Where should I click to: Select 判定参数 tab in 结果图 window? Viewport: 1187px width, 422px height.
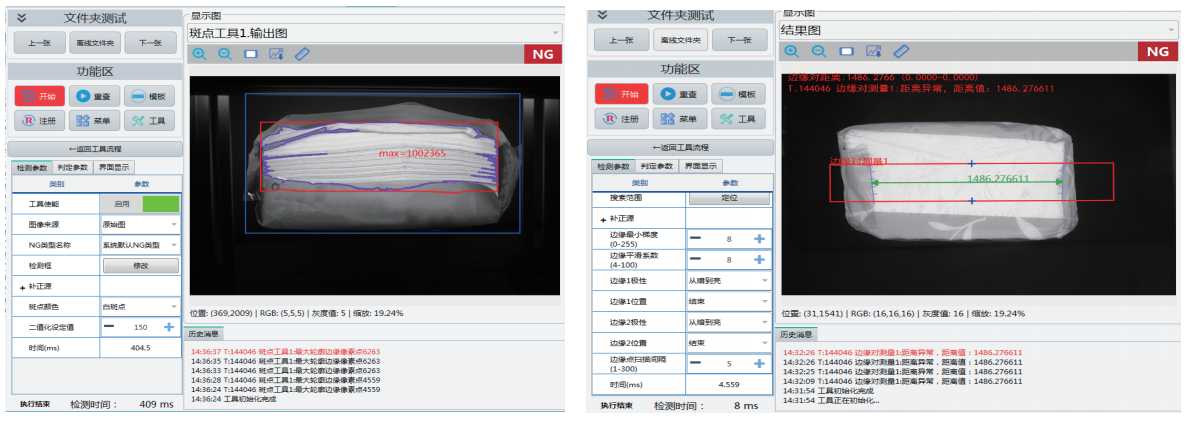click(x=656, y=166)
